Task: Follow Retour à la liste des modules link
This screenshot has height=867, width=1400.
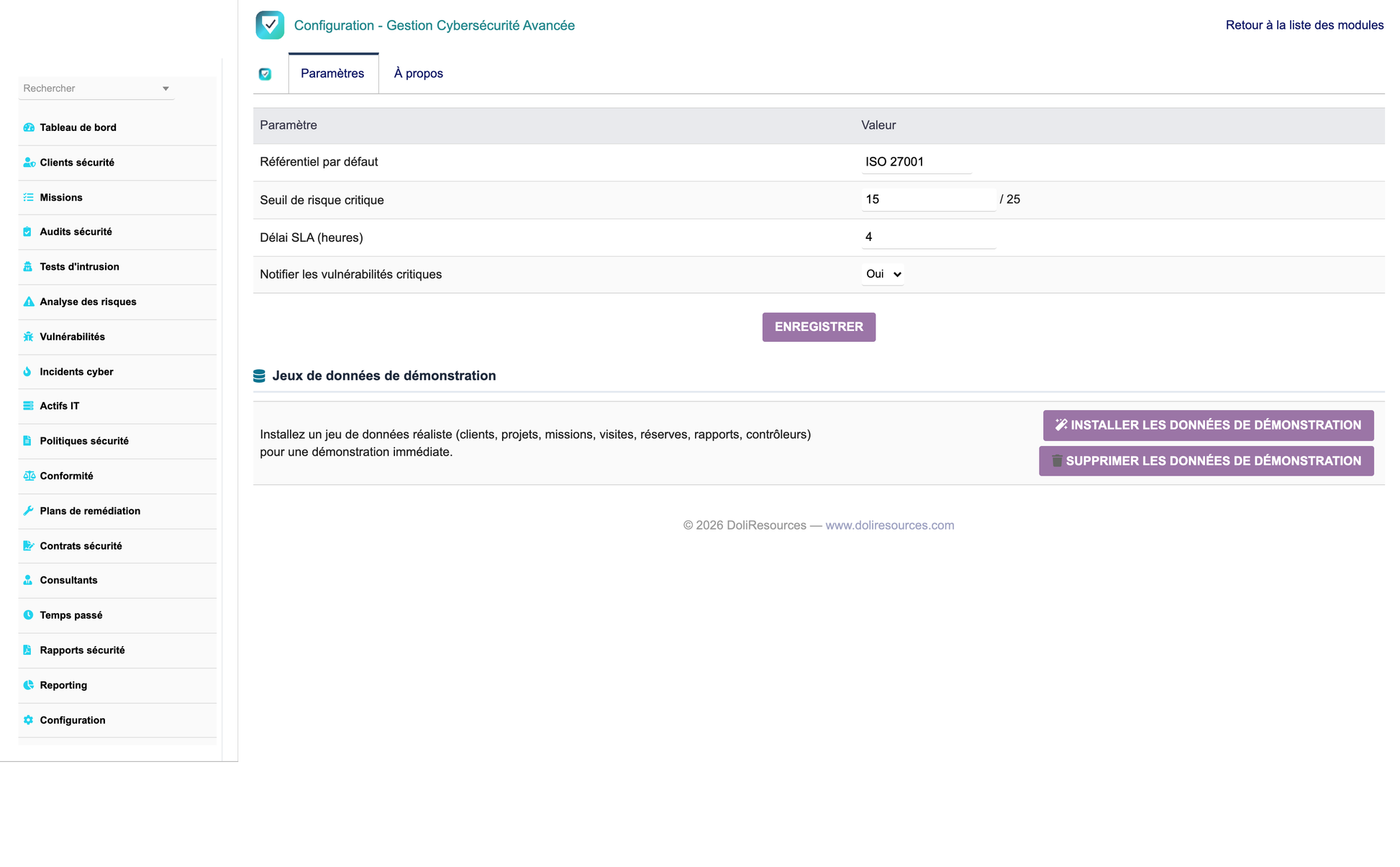Action: (1304, 25)
